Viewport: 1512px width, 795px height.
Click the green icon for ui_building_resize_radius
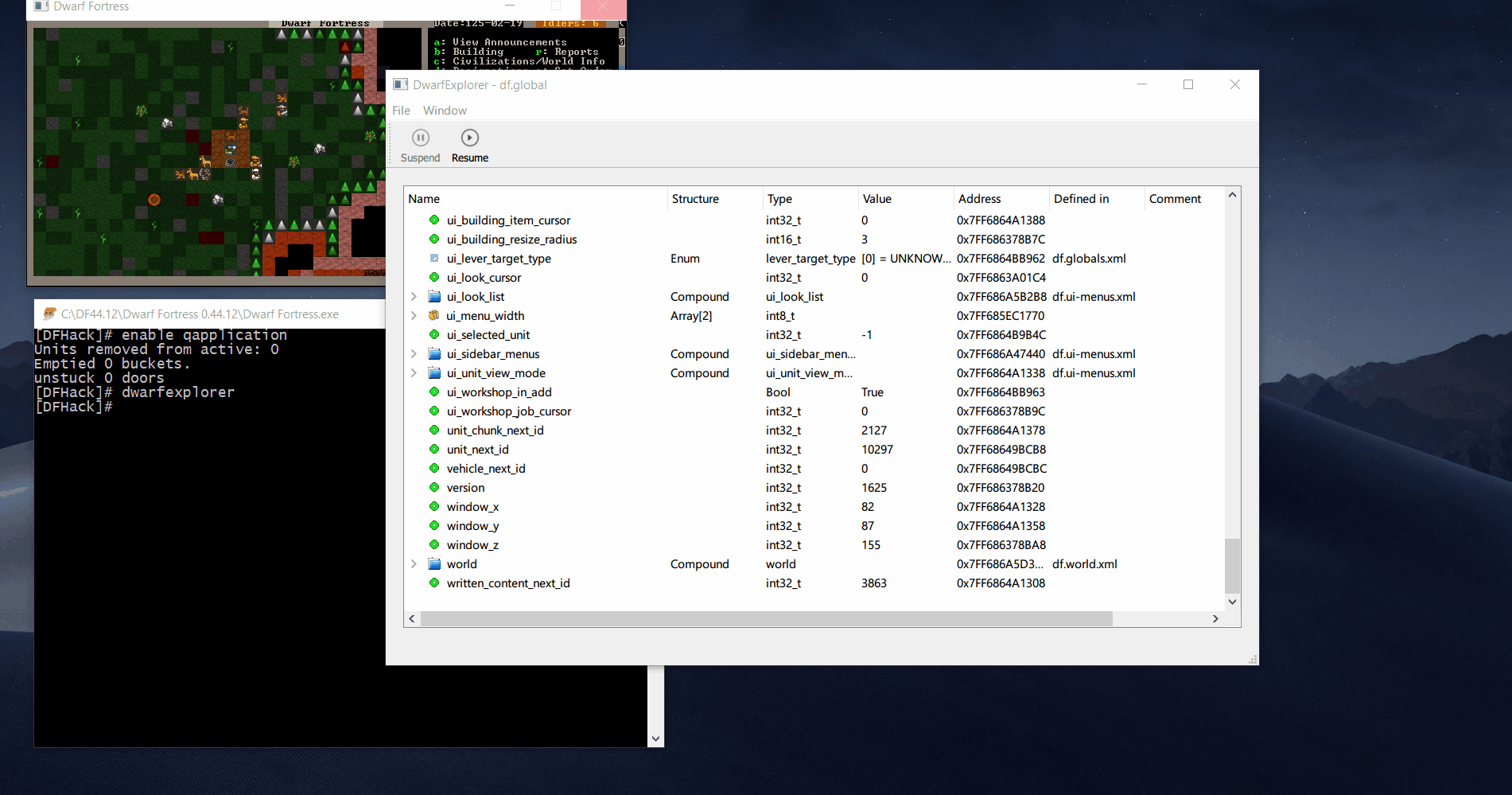coord(434,239)
